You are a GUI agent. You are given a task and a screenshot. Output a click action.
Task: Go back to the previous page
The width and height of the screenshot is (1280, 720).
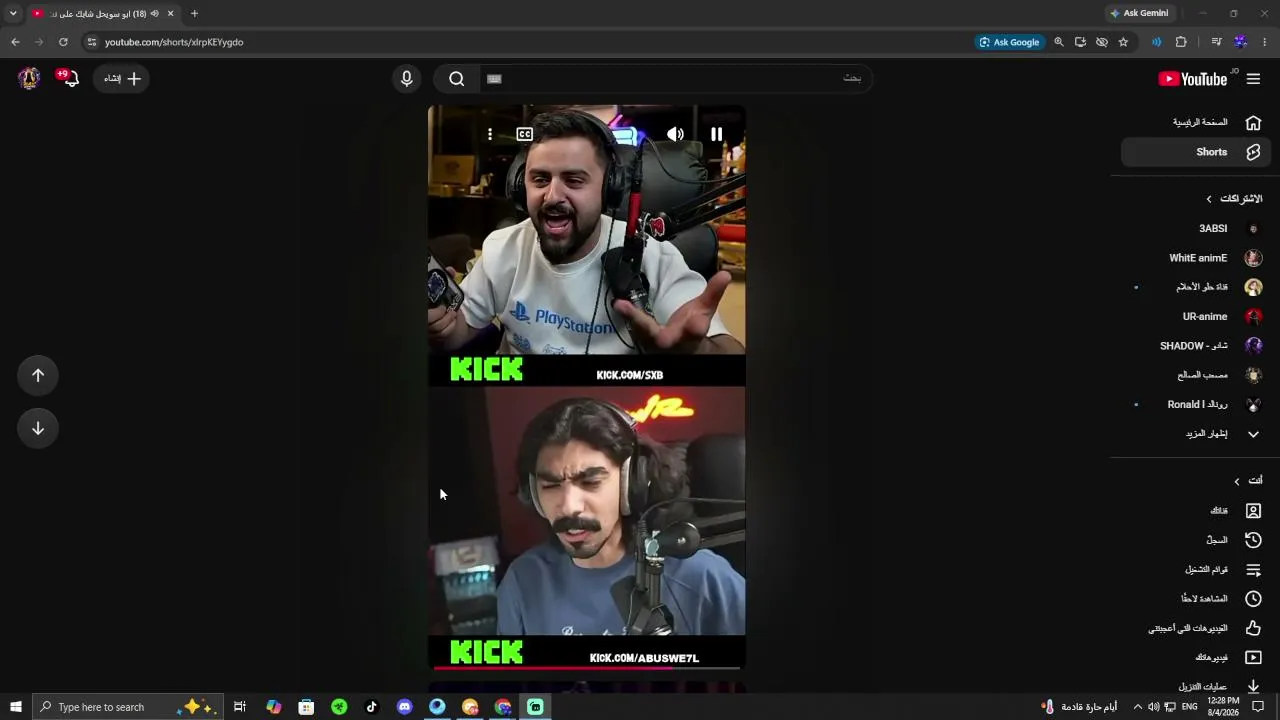pyautogui.click(x=15, y=42)
